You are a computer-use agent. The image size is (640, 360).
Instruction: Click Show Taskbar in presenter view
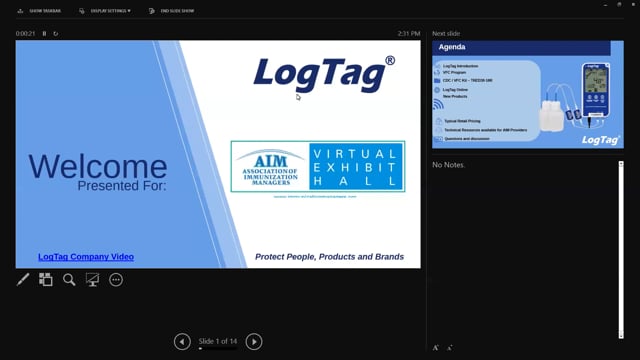point(39,11)
